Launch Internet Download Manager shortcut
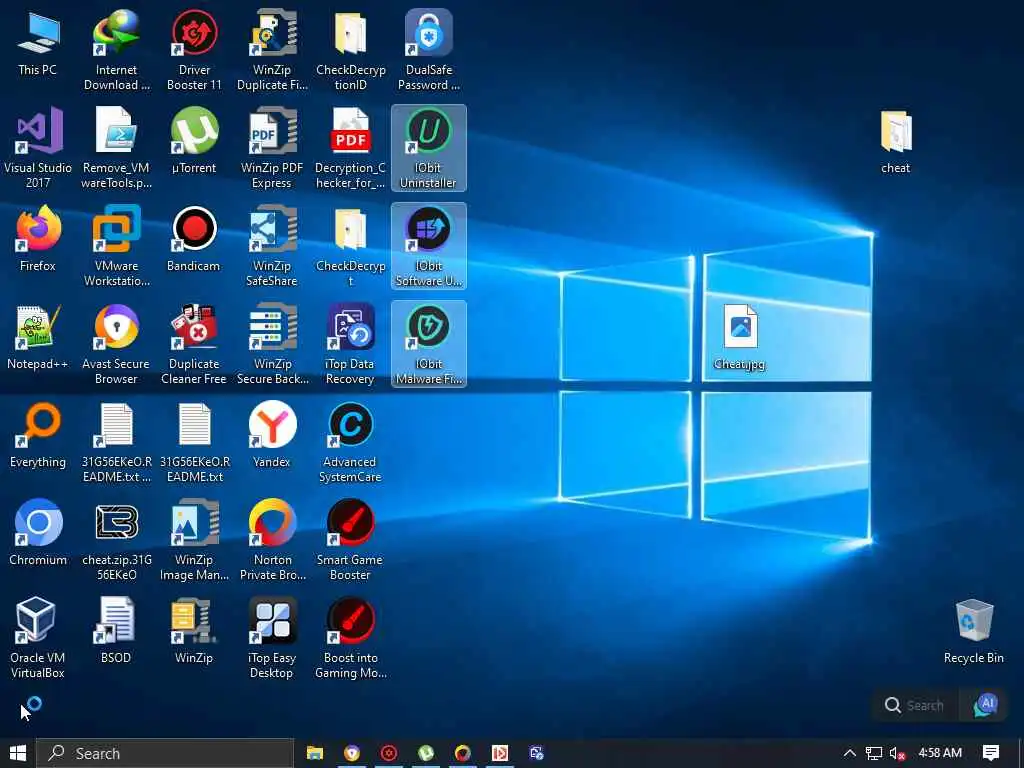Image resolution: width=1024 pixels, height=768 pixels. click(116, 50)
